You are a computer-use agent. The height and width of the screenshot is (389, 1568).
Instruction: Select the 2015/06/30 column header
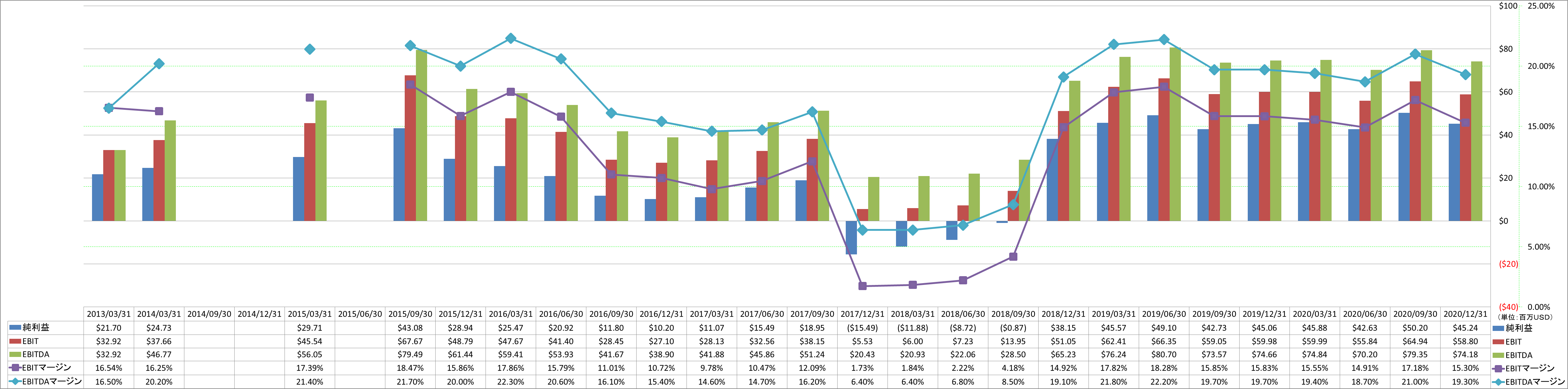click(x=360, y=314)
